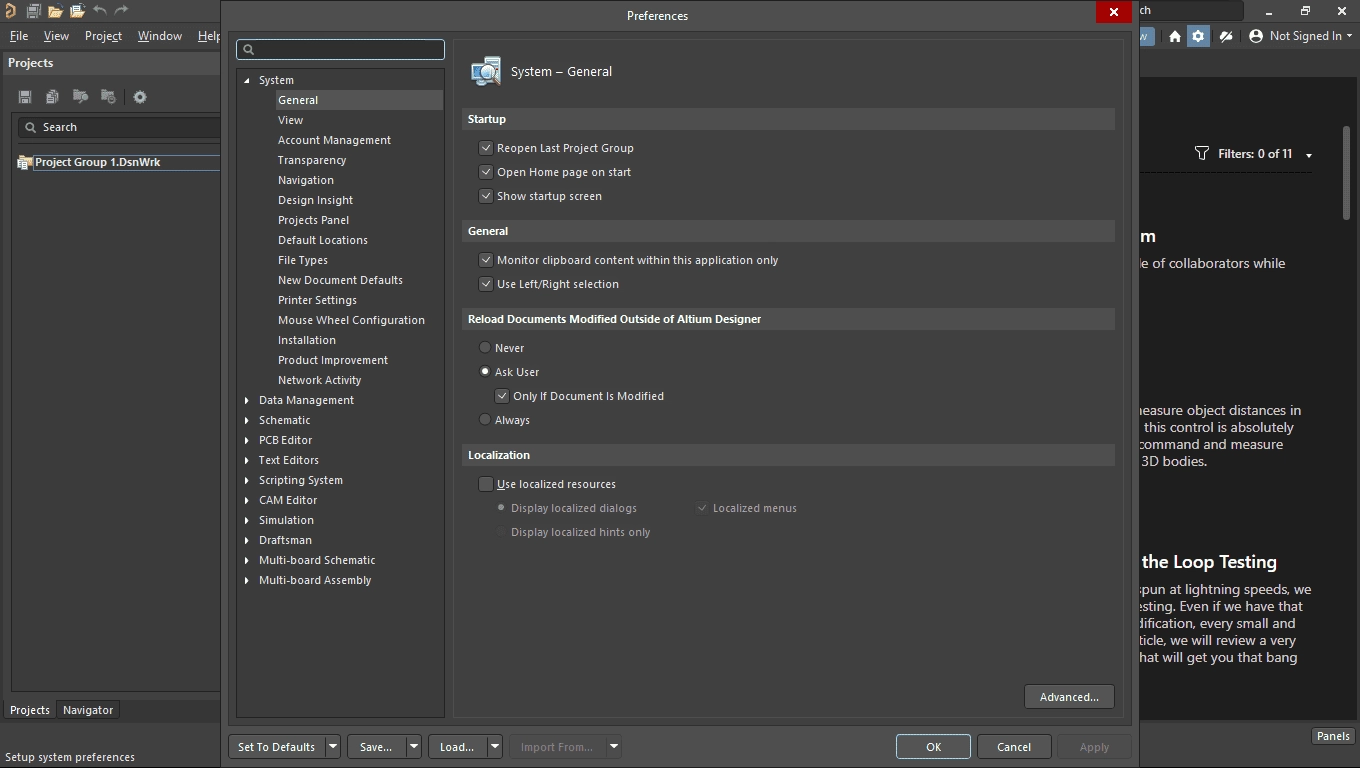The image size is (1360, 768).
Task: Open Set To Defaults dropdown arrow
Action: click(x=333, y=747)
